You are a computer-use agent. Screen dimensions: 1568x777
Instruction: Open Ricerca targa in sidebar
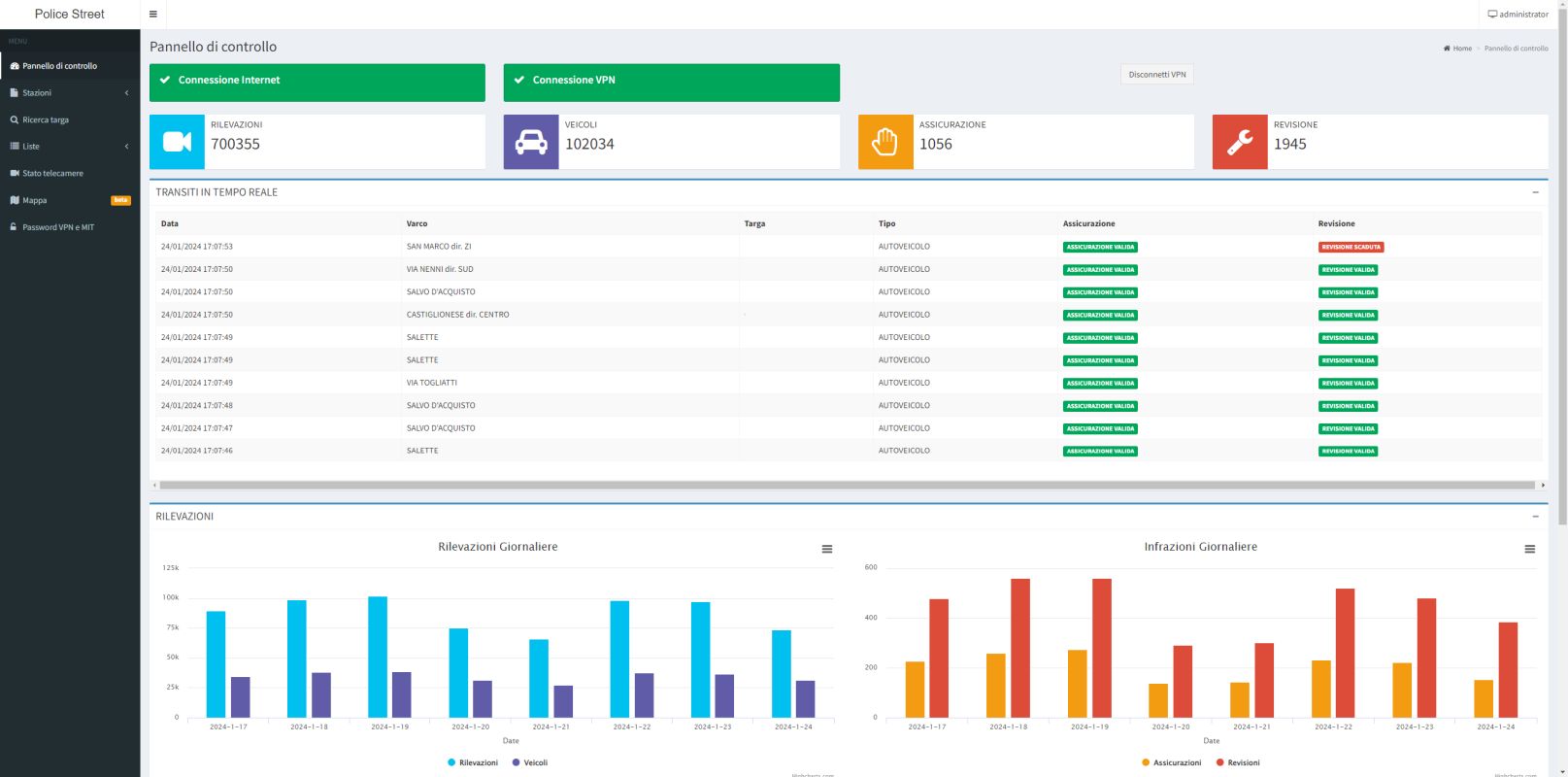tap(70, 120)
